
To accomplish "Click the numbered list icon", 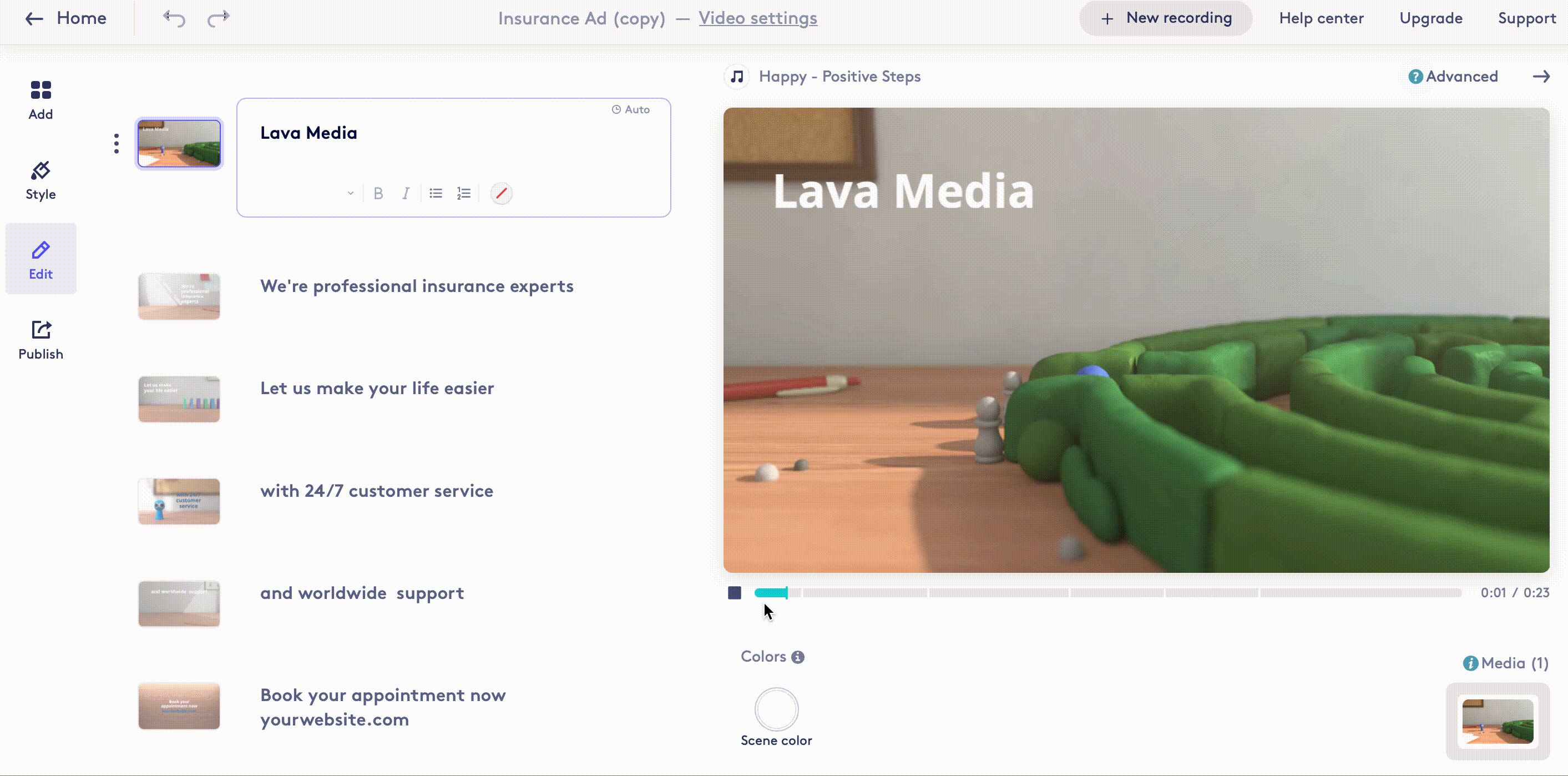I will (463, 193).
